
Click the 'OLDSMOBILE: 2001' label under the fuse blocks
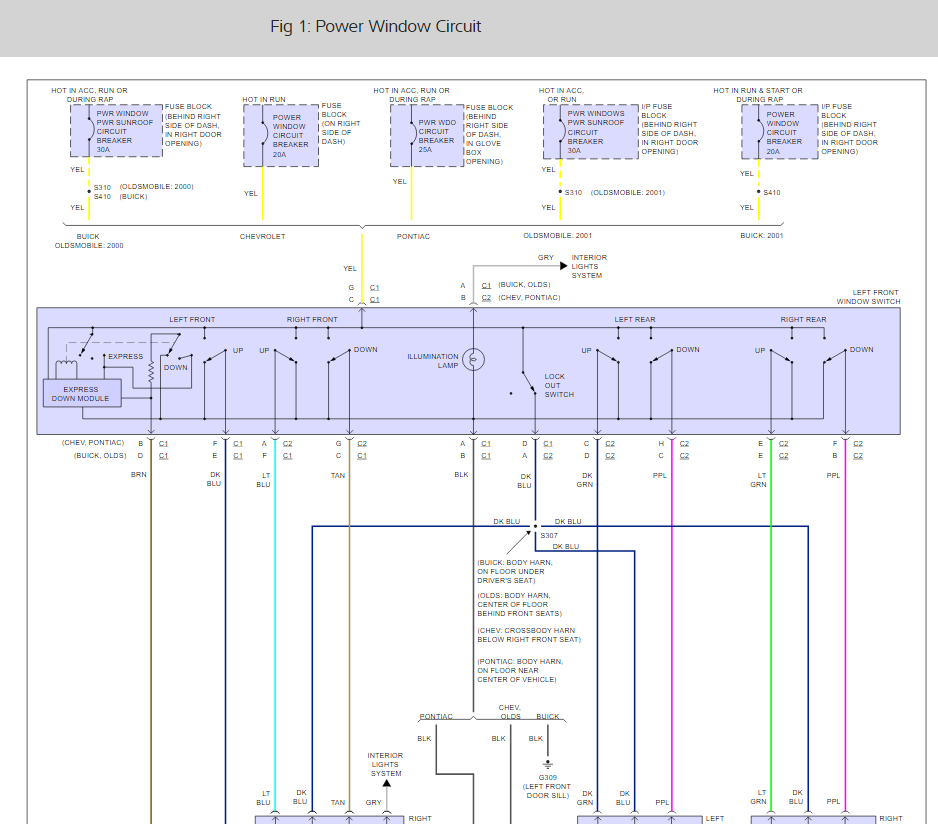(x=558, y=235)
